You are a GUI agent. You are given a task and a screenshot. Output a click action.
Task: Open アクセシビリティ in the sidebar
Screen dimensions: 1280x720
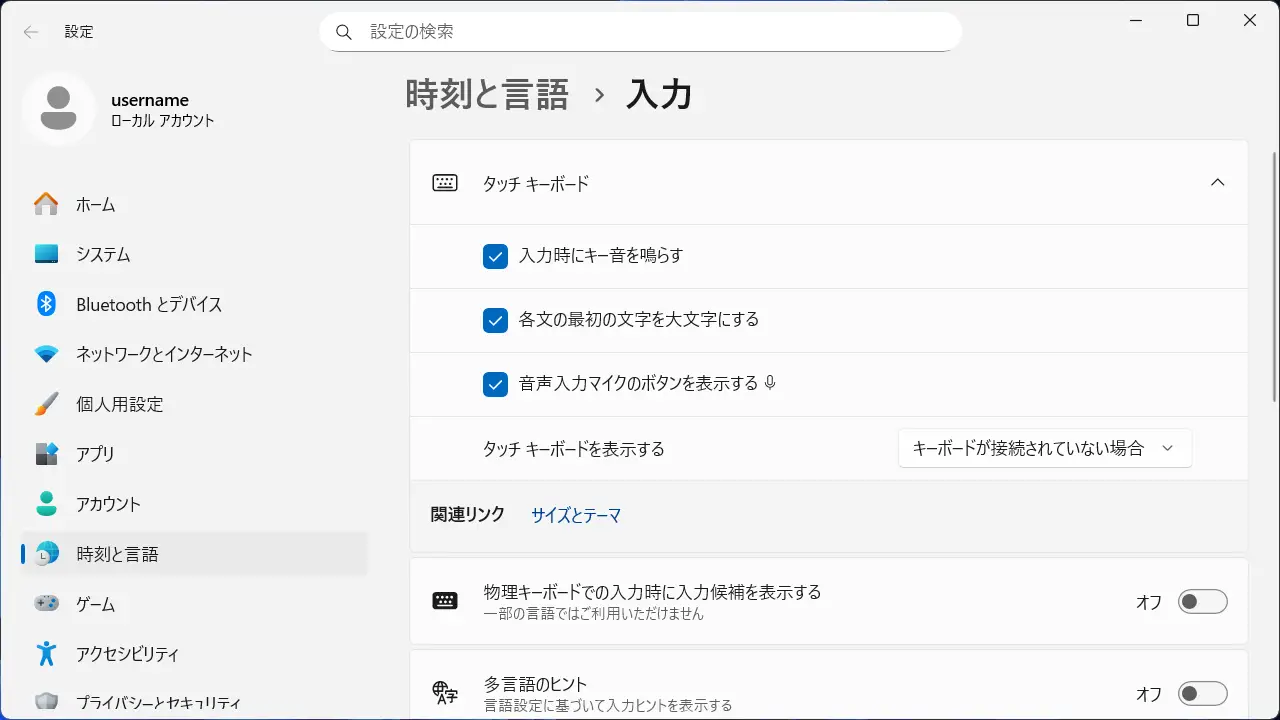click(x=127, y=654)
